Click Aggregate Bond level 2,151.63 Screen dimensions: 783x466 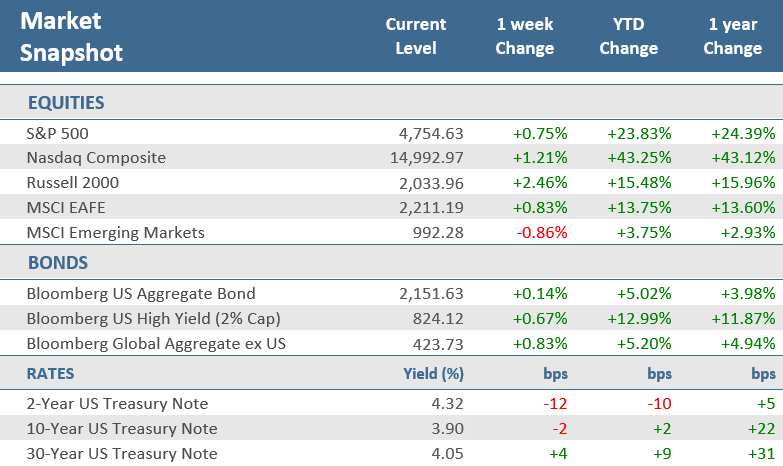(x=431, y=294)
